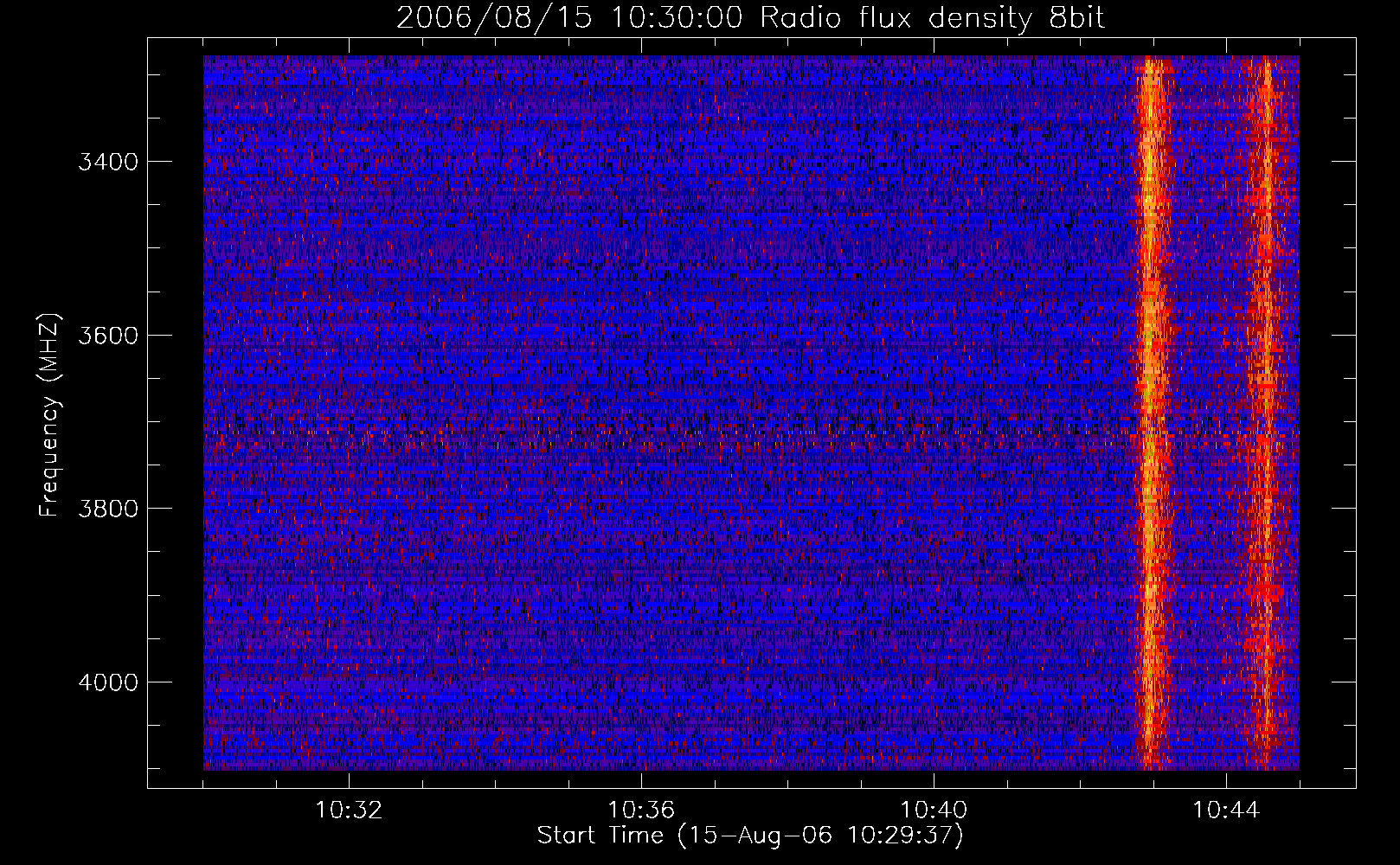This screenshot has height=865, width=1400.
Task: Click the 3400 frequency tick label
Action: point(108,162)
